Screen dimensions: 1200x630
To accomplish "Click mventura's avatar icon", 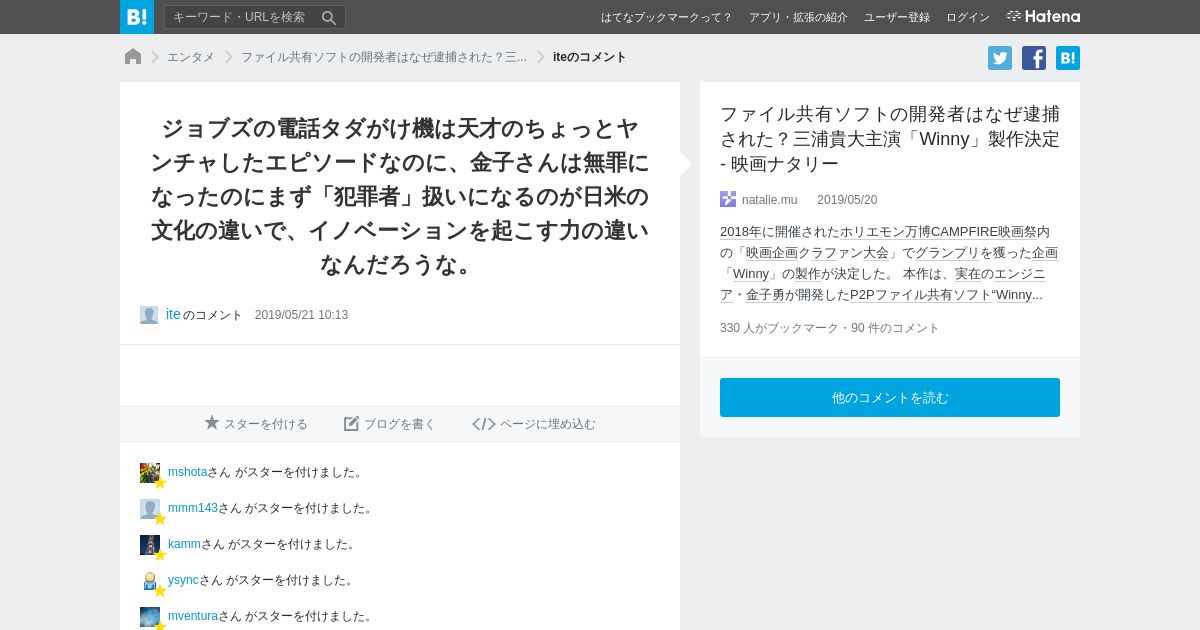I will pos(150,617).
